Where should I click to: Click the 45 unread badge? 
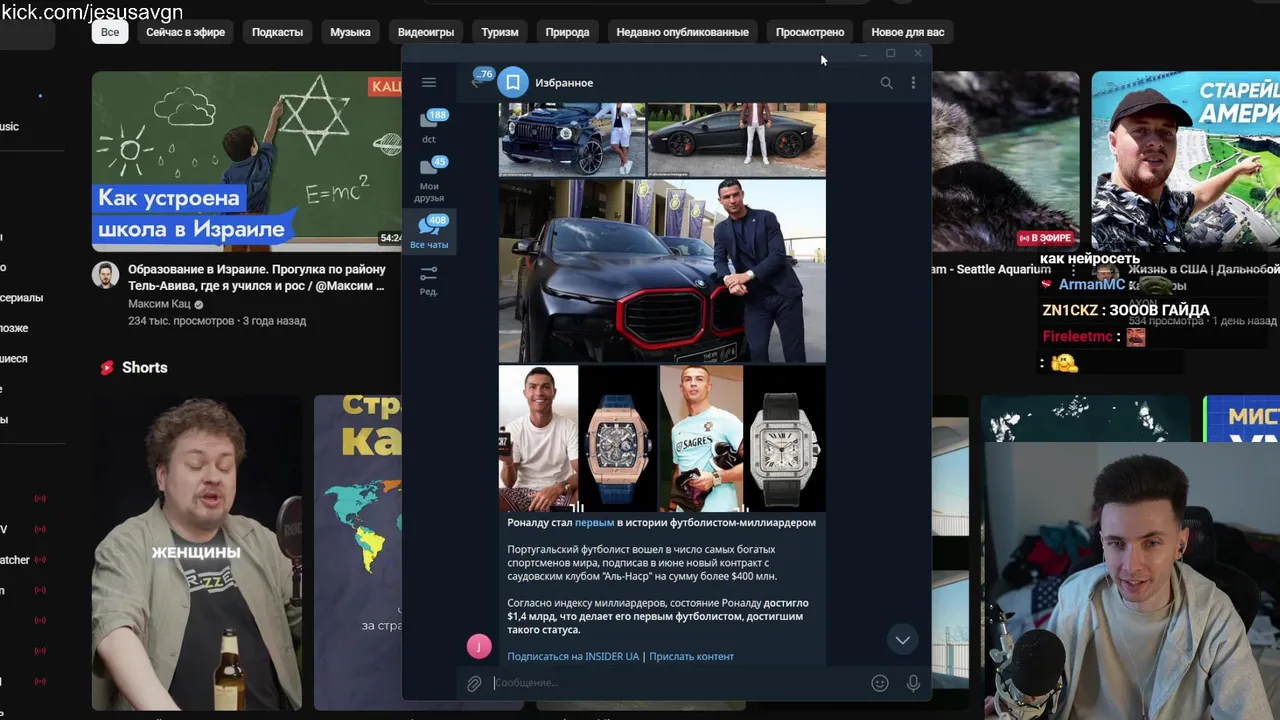click(439, 162)
